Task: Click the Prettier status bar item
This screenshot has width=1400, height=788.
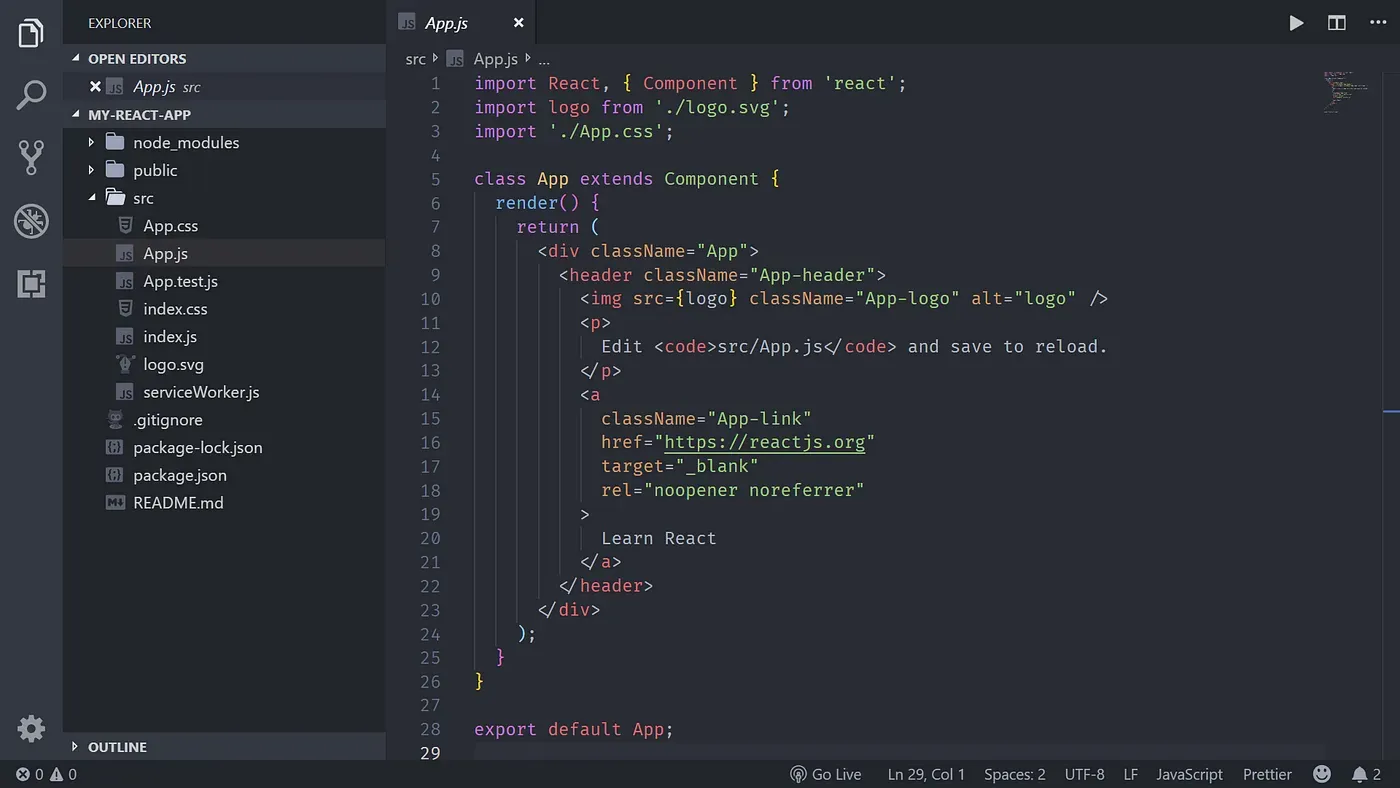Action: (1267, 774)
